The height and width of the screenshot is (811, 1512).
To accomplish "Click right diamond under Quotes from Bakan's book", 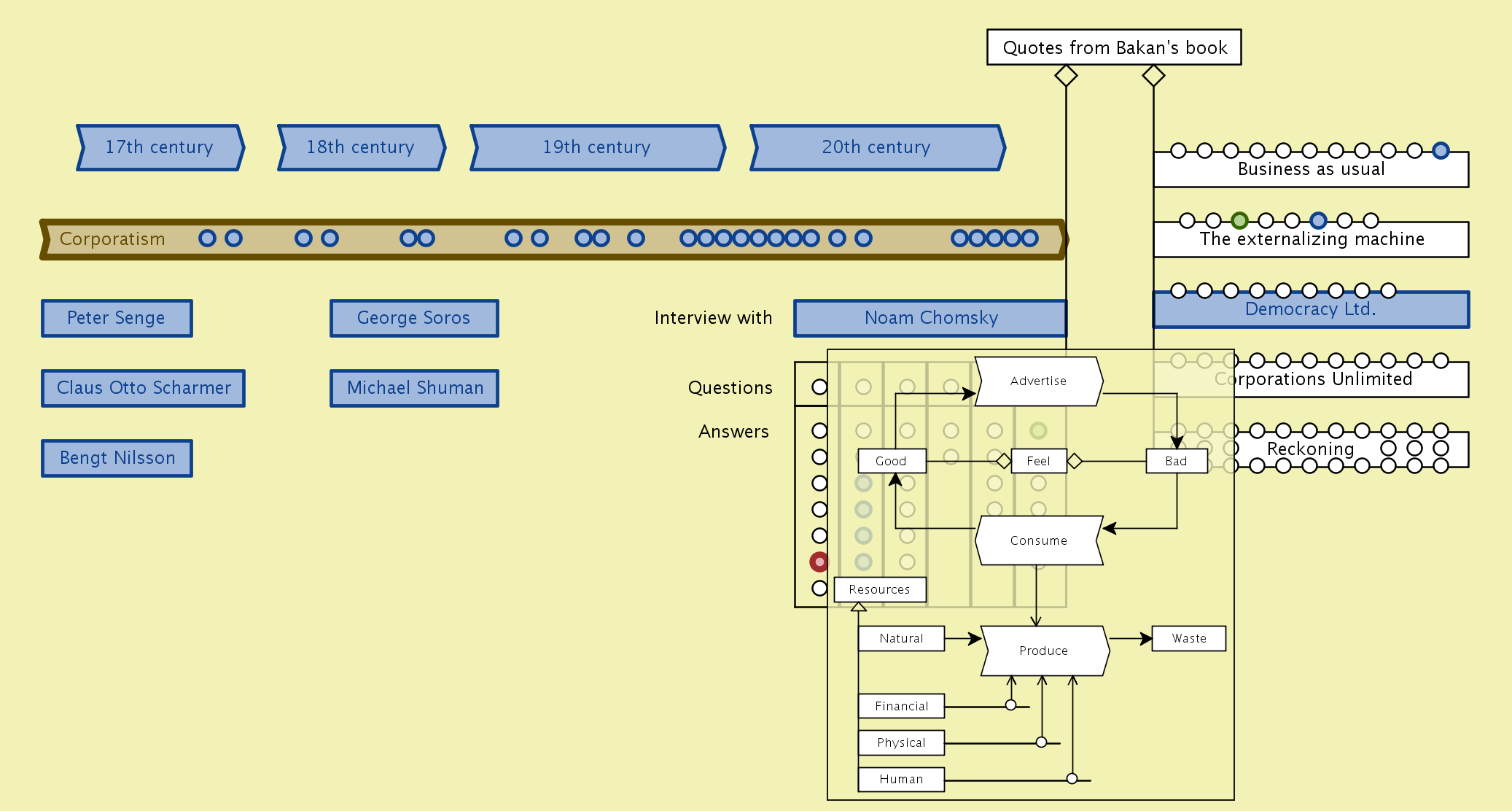I will 1153,75.
